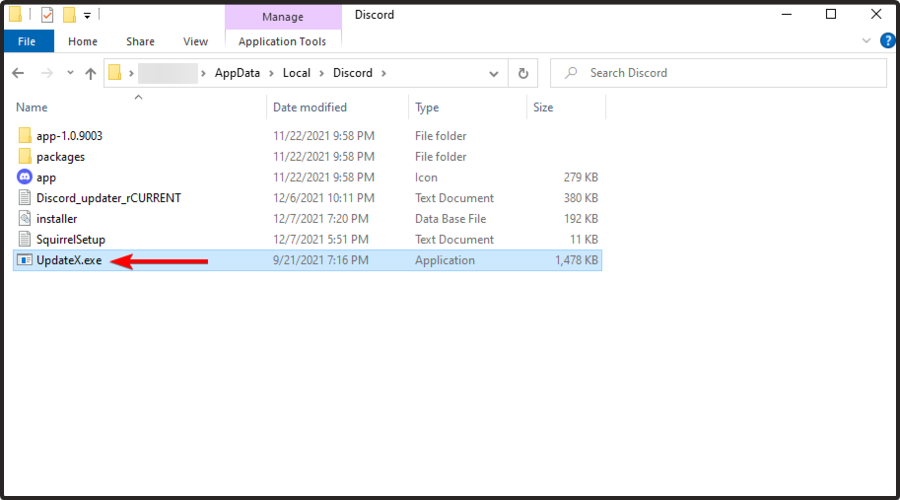
Task: Click the blurred user folder breadcrumb
Action: point(168,73)
